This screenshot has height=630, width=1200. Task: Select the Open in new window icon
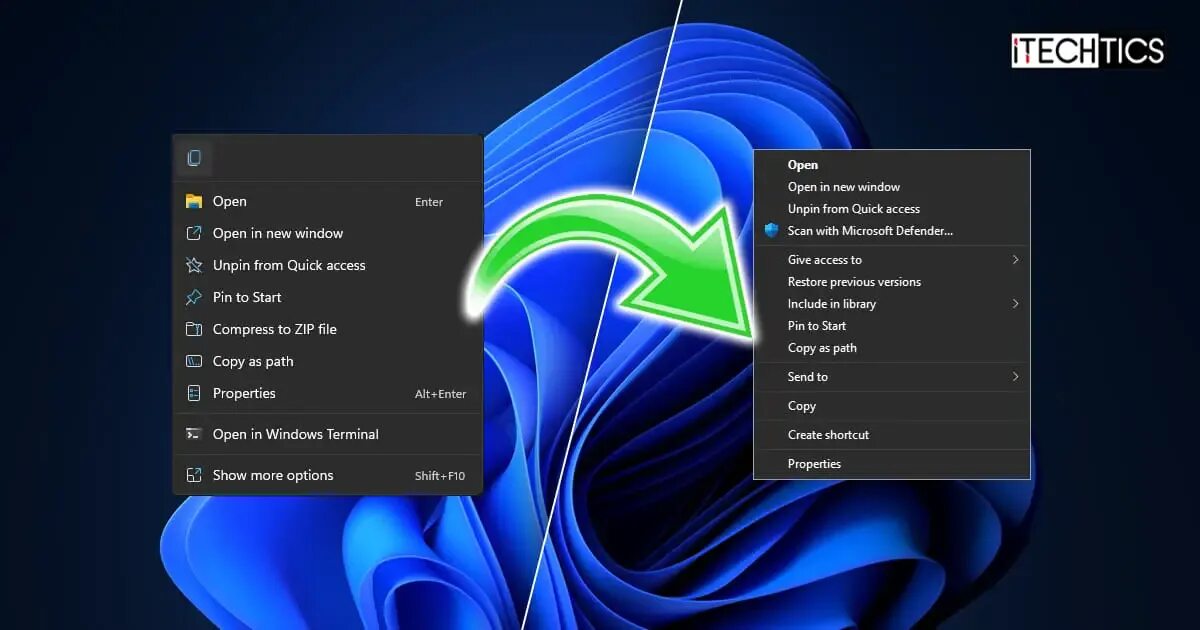194,233
